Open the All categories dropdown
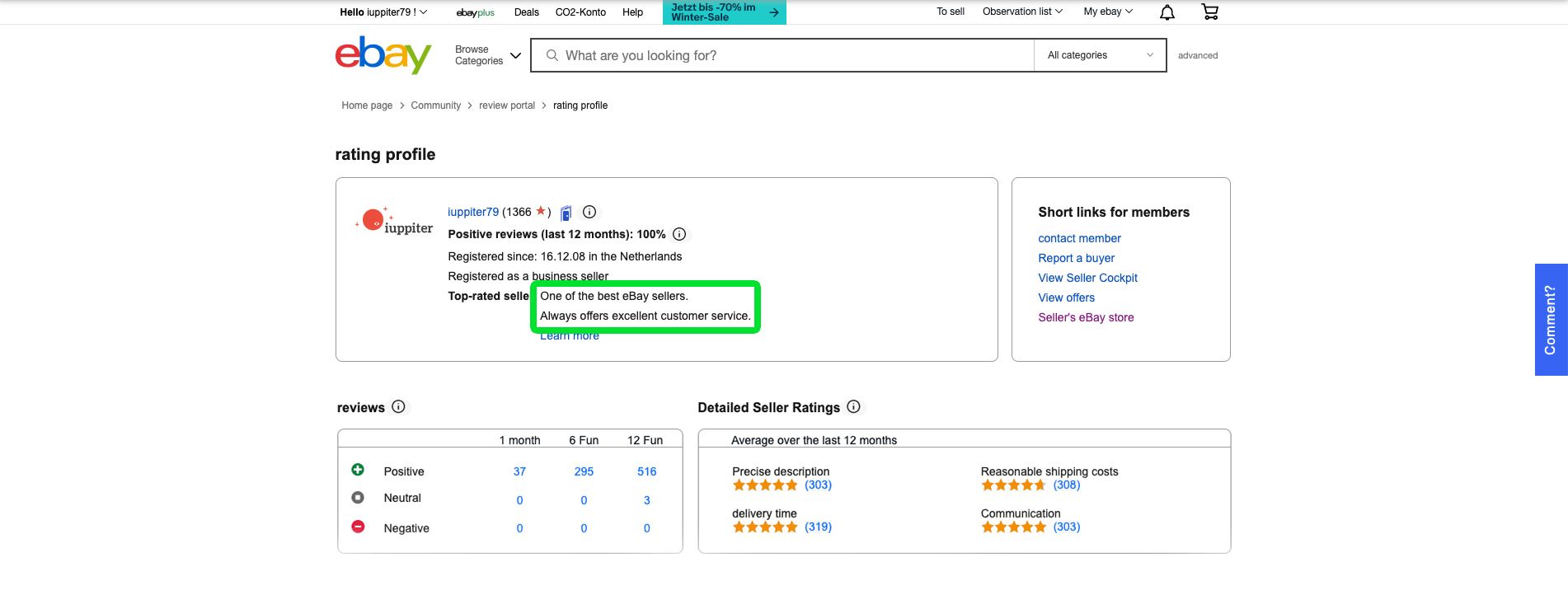 pyautogui.click(x=1100, y=55)
